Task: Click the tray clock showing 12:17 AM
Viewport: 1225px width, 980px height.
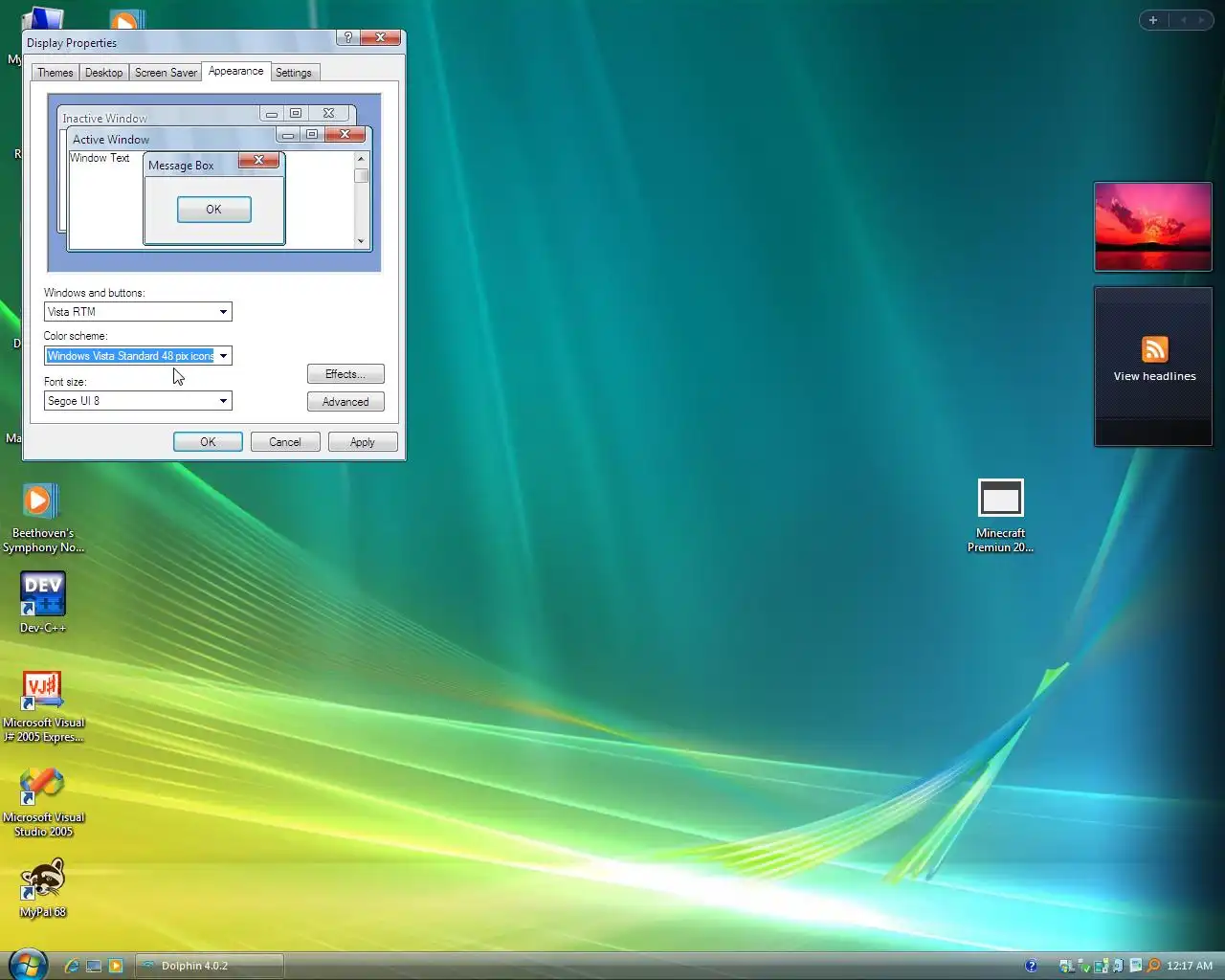Action: pyautogui.click(x=1190, y=966)
